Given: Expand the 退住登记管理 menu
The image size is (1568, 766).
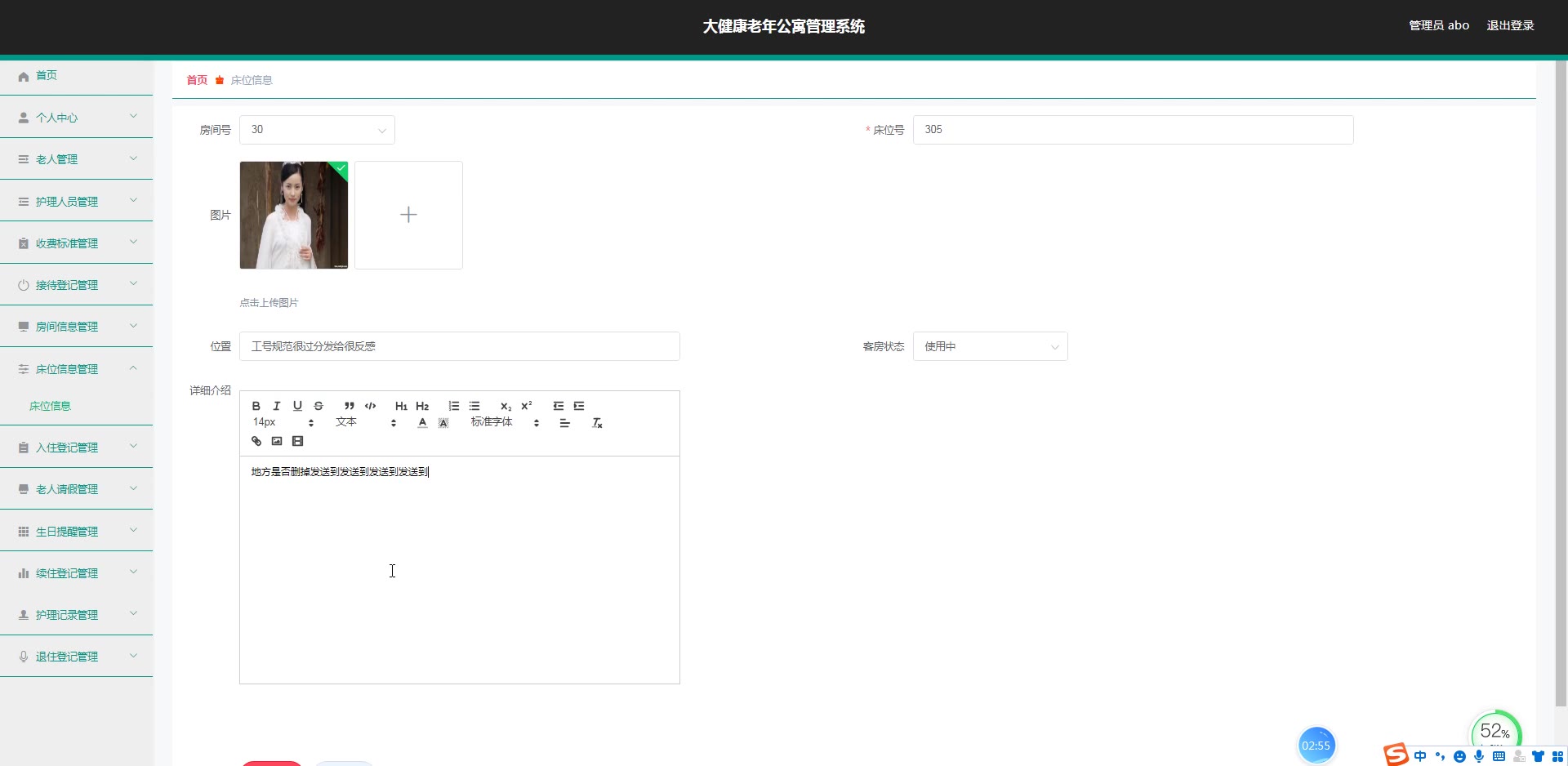Looking at the screenshot, I should coord(76,657).
